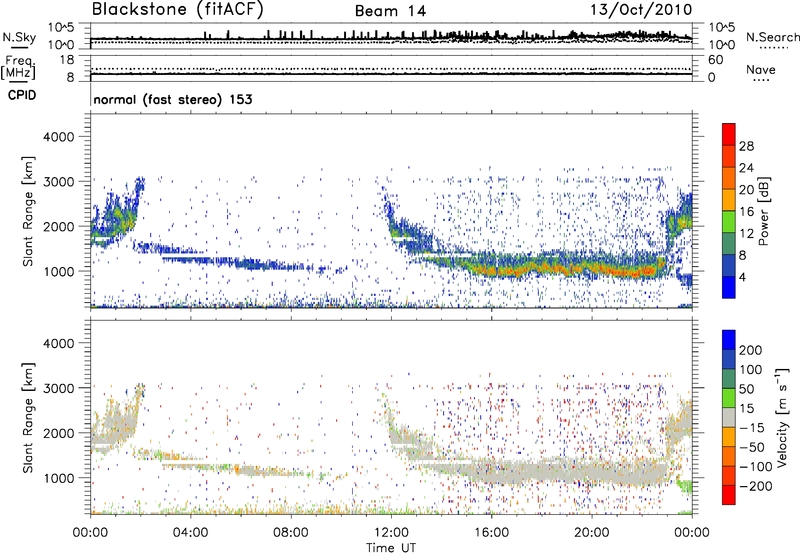Pick Power color bar segment between 20 and 24
Screen dimensions: 800x554
coord(729,178)
